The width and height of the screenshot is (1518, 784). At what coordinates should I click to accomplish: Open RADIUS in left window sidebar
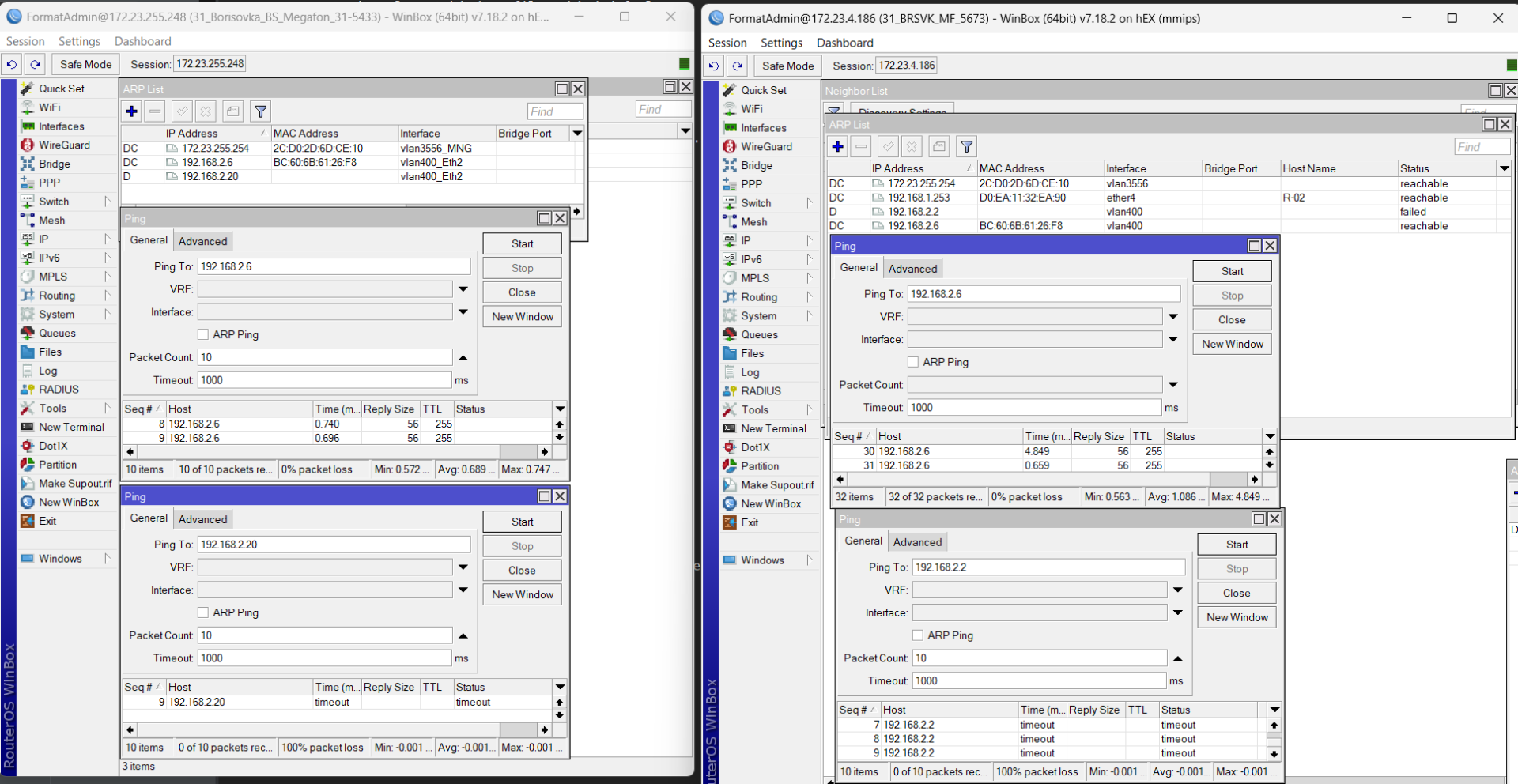coord(59,390)
